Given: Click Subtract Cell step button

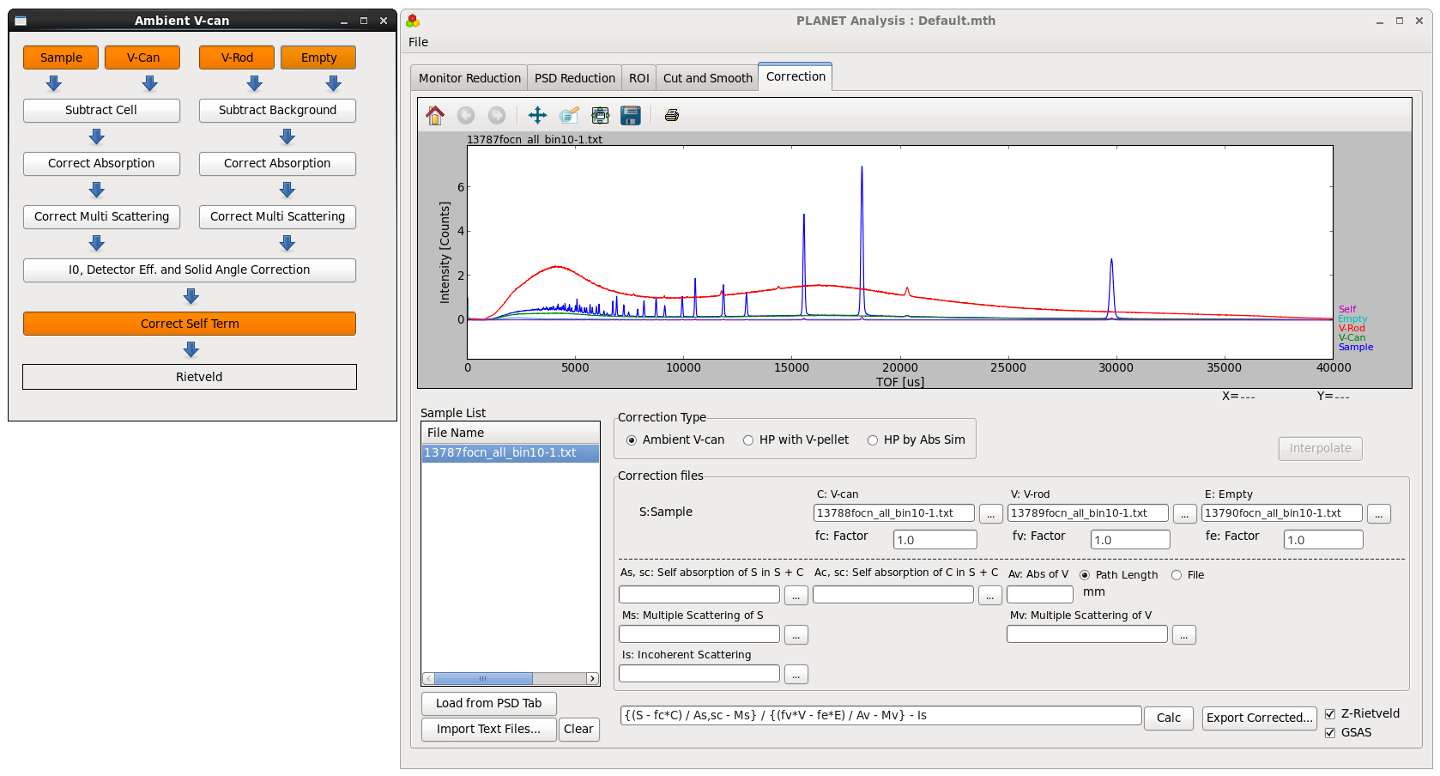Looking at the screenshot, I should 101,110.
